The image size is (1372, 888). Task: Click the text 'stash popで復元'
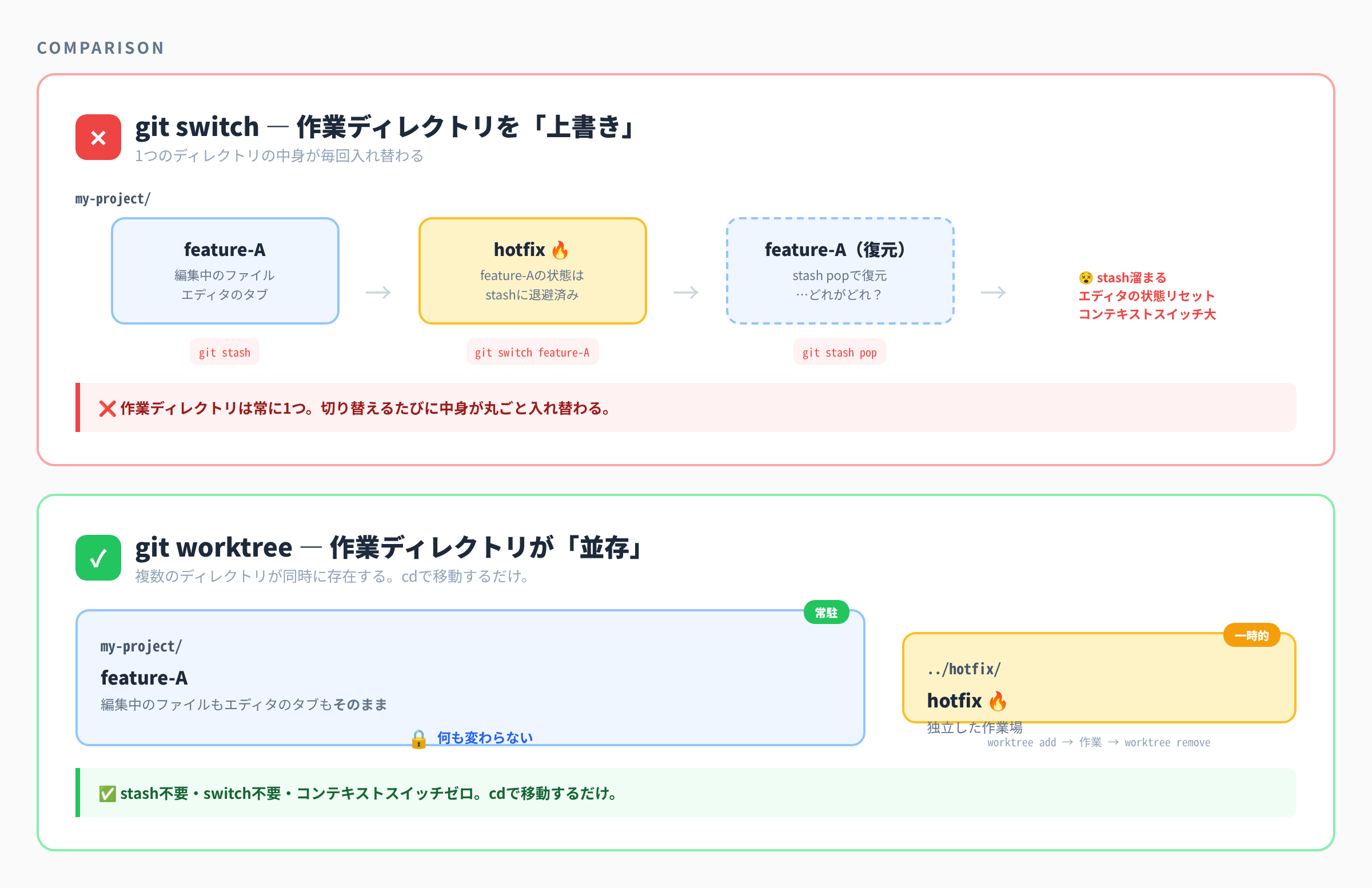(839, 275)
